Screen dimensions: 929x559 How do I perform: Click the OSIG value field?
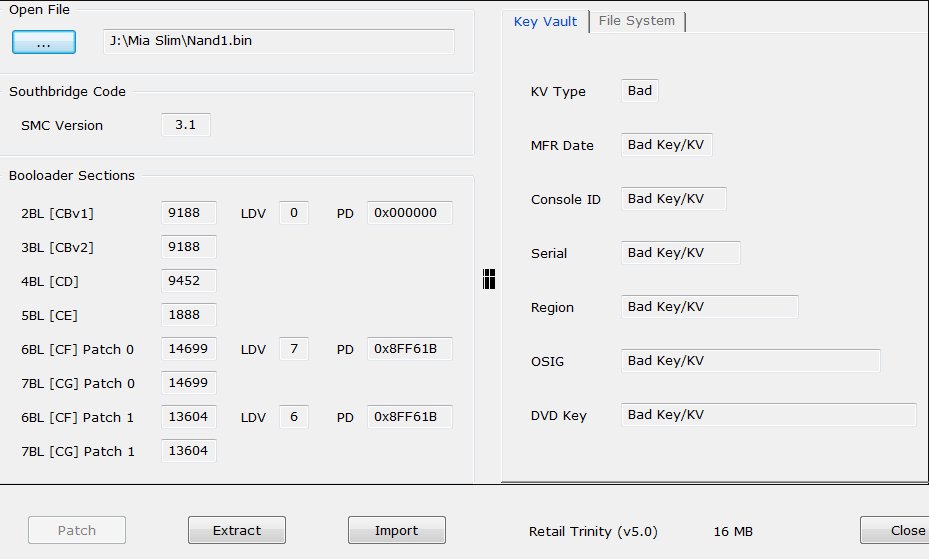click(x=750, y=361)
